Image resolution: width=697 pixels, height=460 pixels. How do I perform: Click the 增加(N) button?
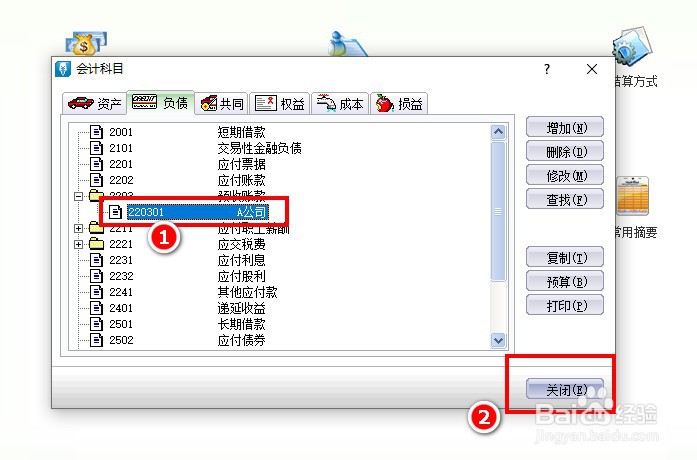point(565,128)
